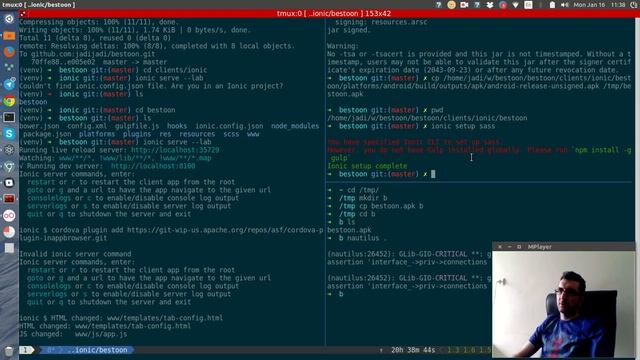This screenshot has height=360, width=640.
Task: Open the Mon Jan 16 date calendar
Action: coord(589,5)
